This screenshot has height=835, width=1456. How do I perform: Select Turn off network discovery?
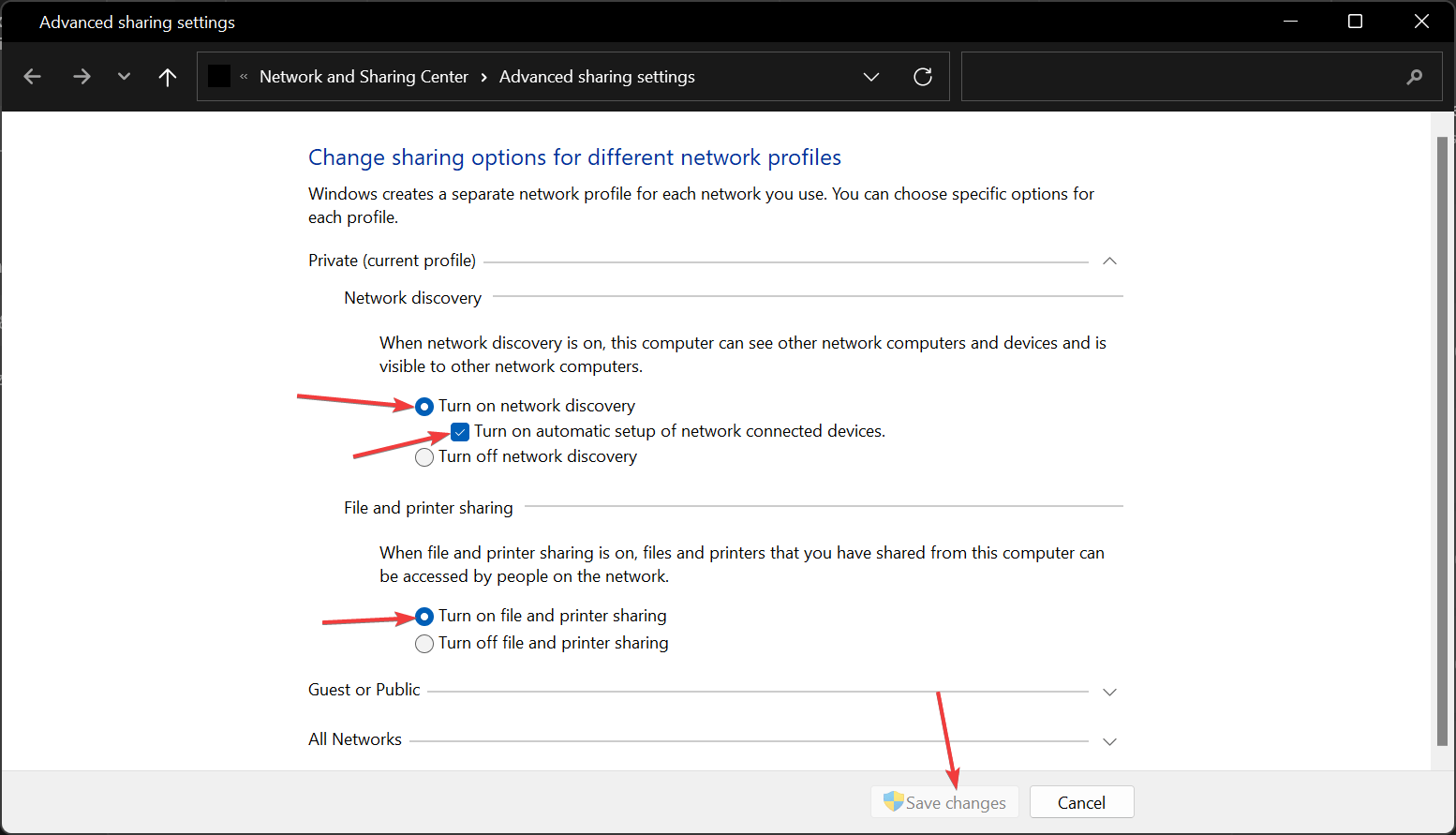424,457
